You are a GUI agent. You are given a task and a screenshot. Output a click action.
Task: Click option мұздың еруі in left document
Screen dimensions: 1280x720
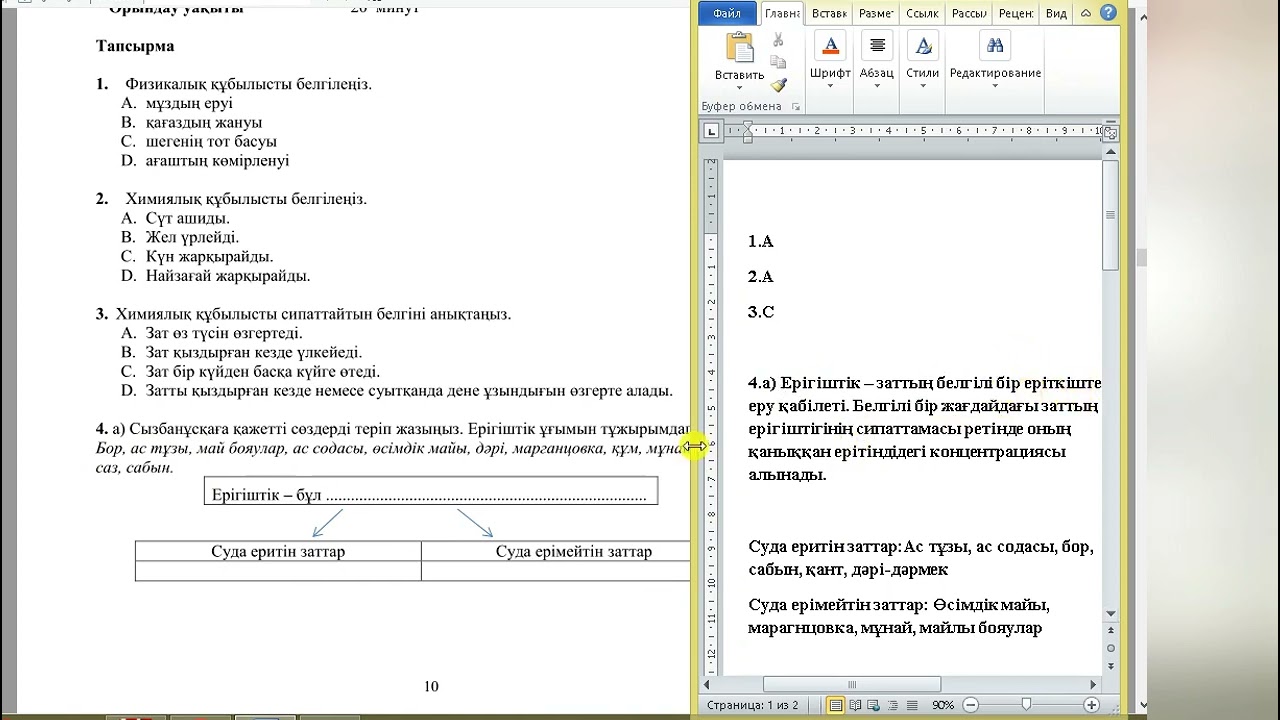(x=189, y=103)
